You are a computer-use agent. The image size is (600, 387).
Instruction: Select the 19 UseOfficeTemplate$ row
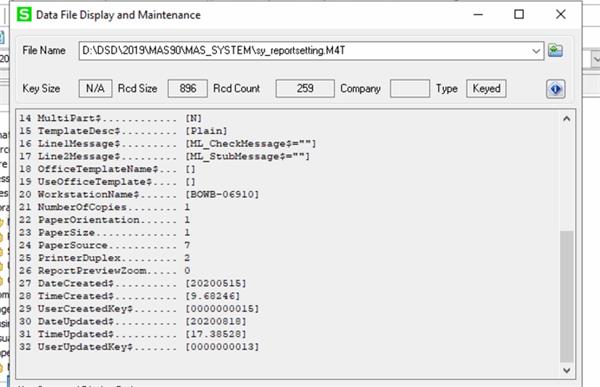[x=108, y=181]
